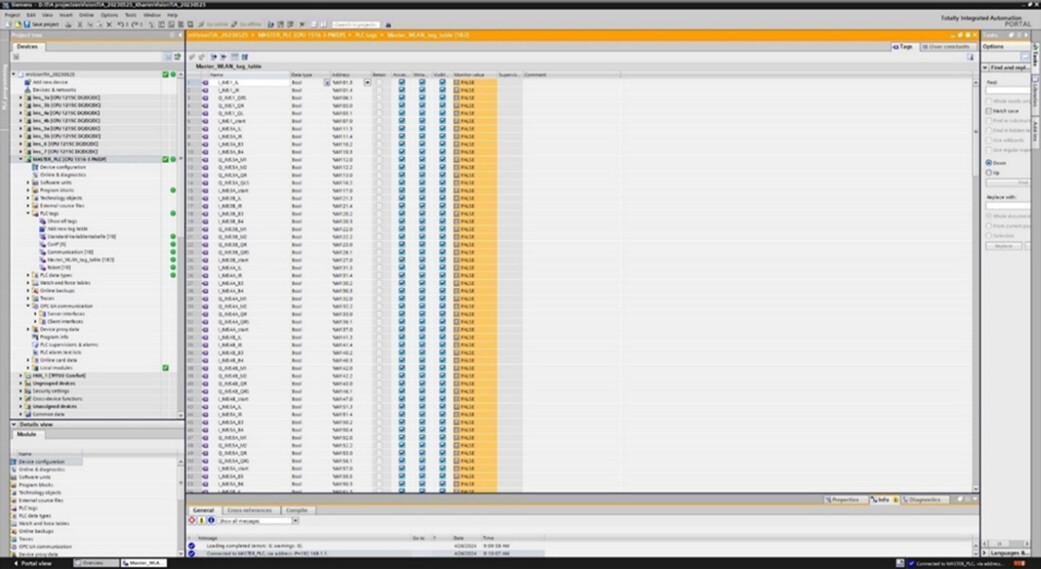Open the Robot tag table

pyautogui.click(x=54, y=267)
